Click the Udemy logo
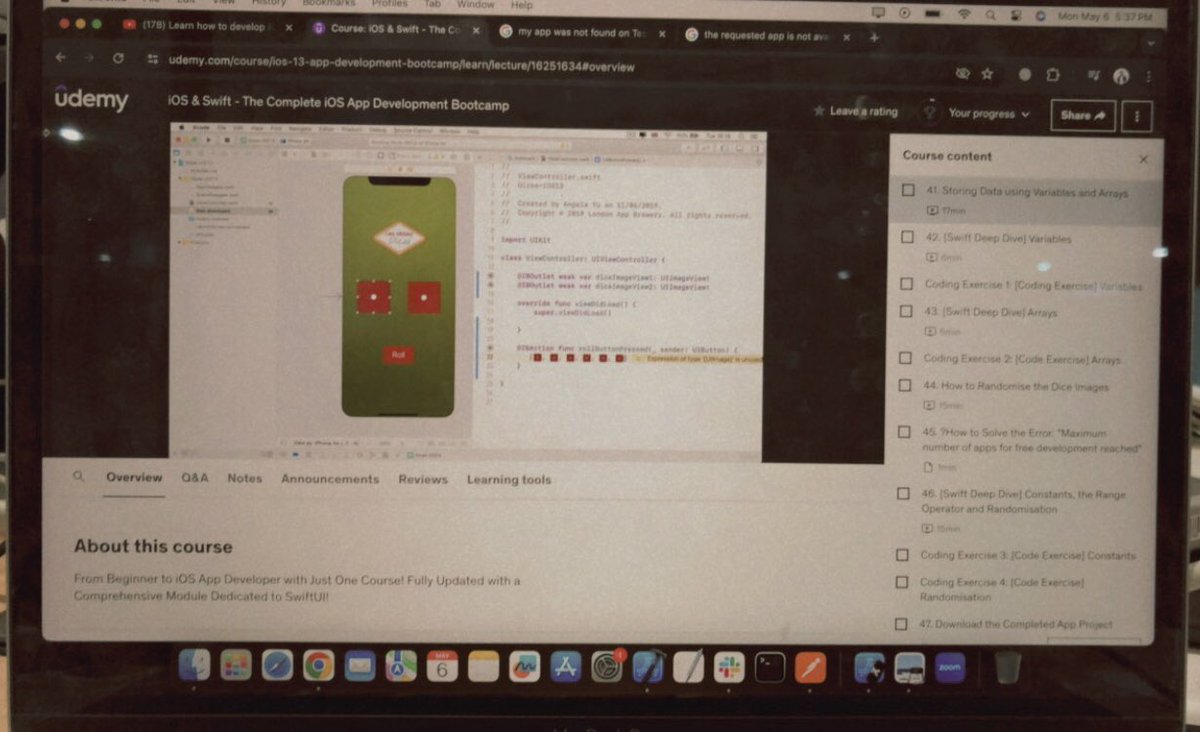Image resolution: width=1200 pixels, height=732 pixels. point(92,100)
